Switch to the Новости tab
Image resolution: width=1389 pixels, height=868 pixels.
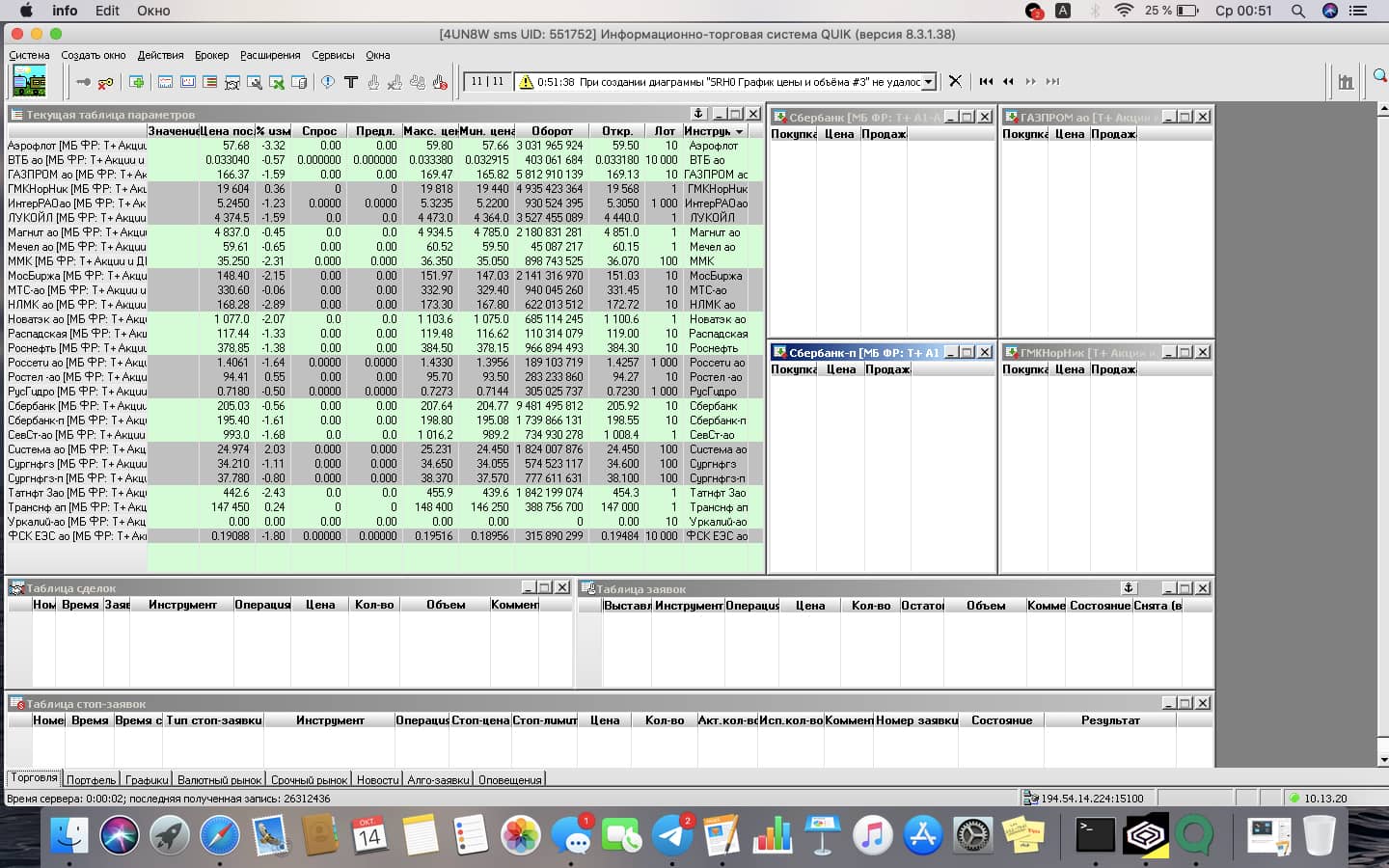[377, 779]
